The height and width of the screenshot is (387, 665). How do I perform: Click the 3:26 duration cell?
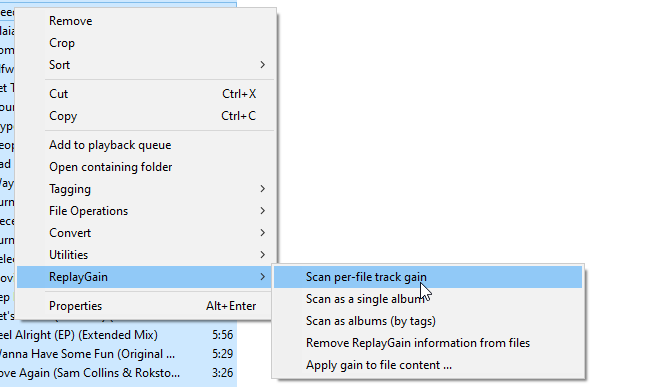point(223,373)
